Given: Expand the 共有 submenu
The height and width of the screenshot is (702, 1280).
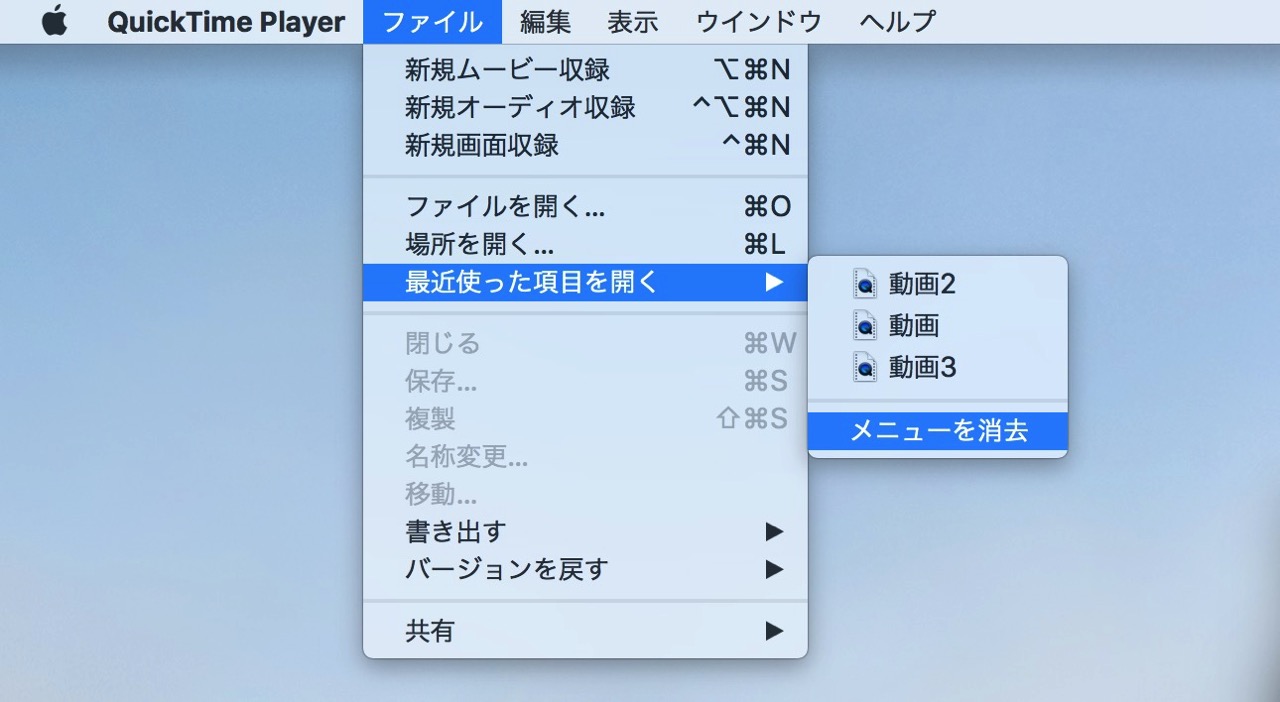Looking at the screenshot, I should [585, 631].
